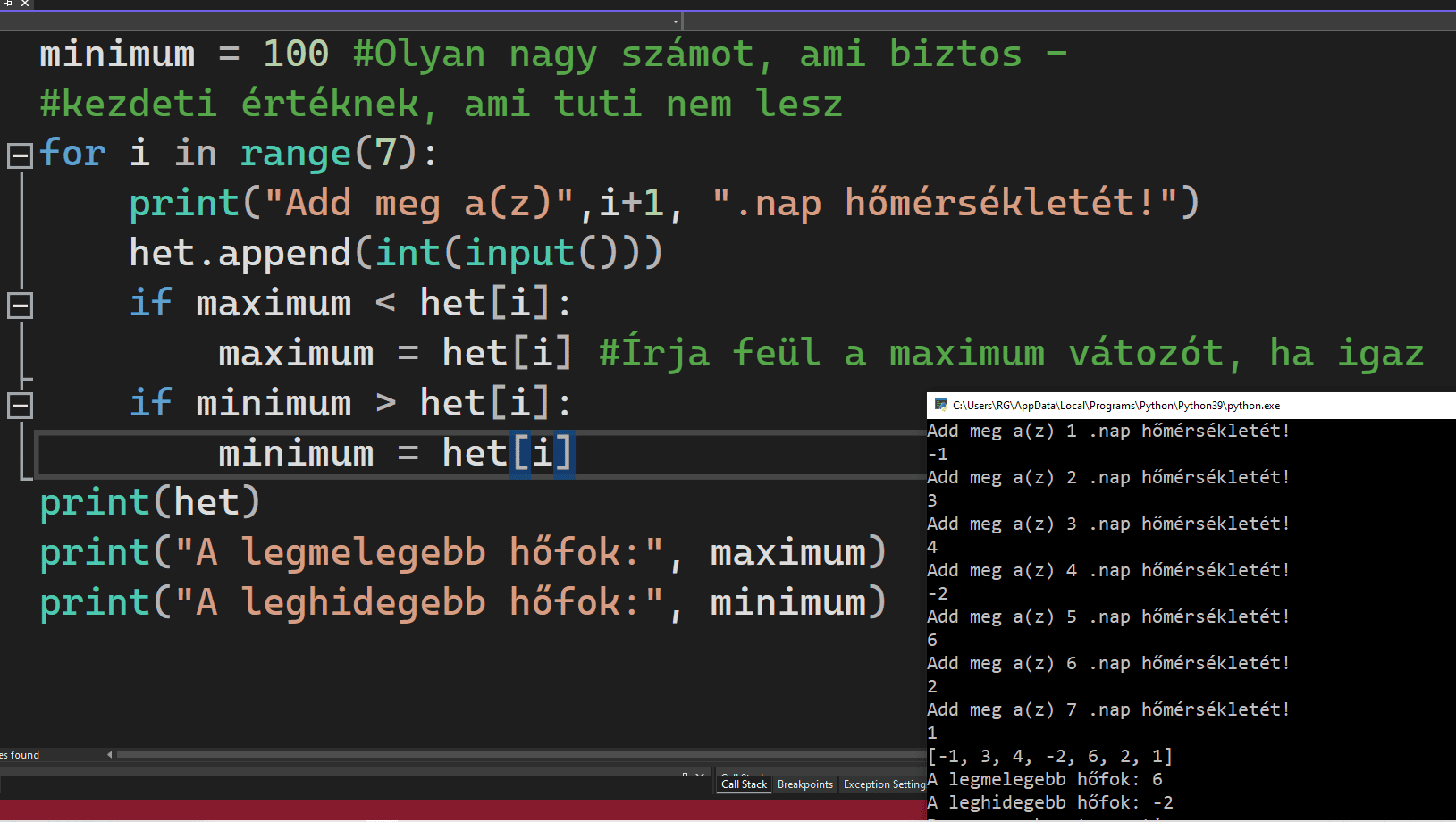Switch to the Call Stack tab

coord(744,784)
